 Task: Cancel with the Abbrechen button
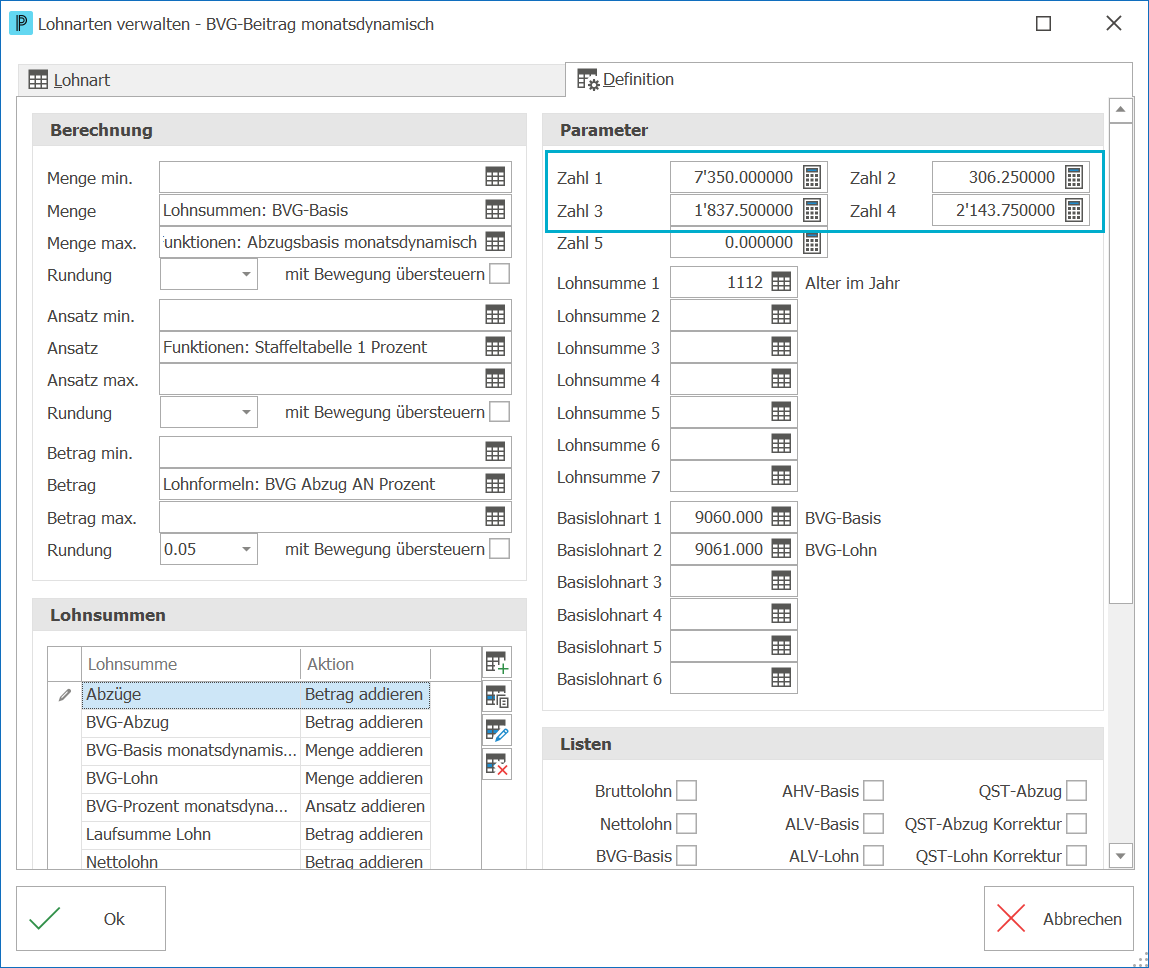click(x=1059, y=919)
